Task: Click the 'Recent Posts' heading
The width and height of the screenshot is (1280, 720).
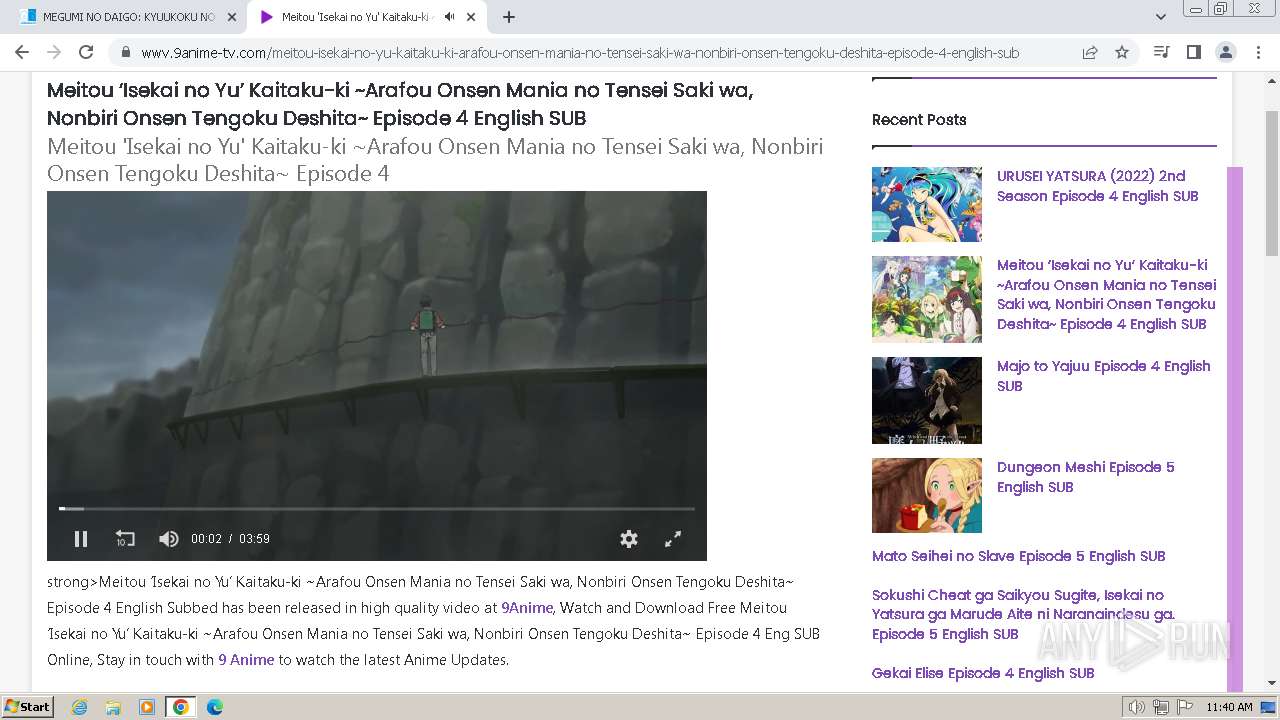Action: [x=919, y=120]
